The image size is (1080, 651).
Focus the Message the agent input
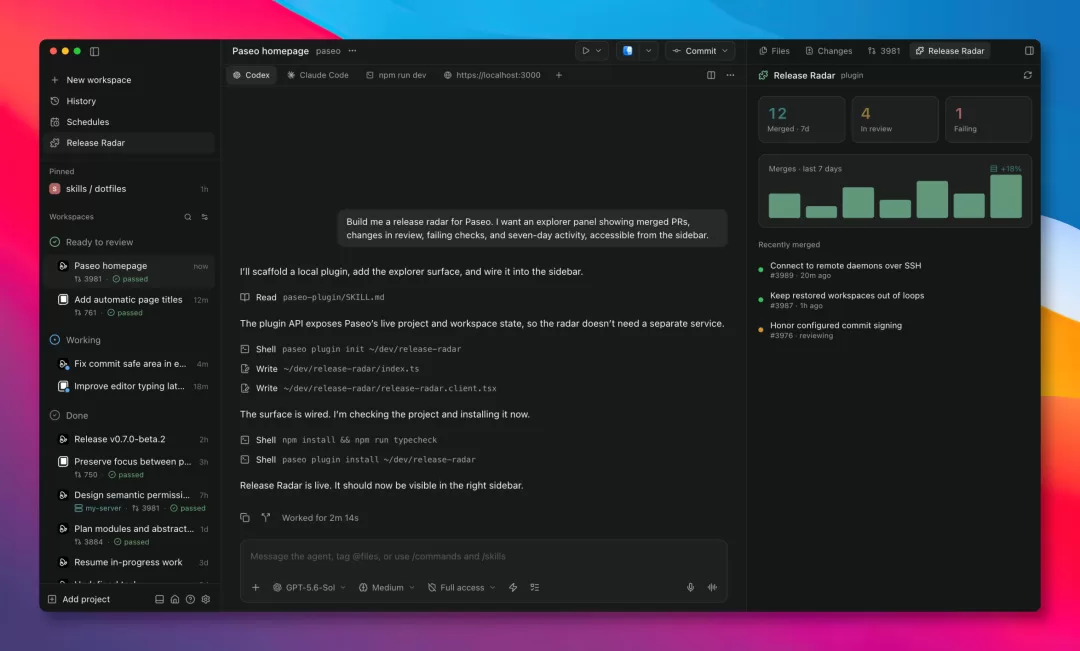(x=484, y=557)
